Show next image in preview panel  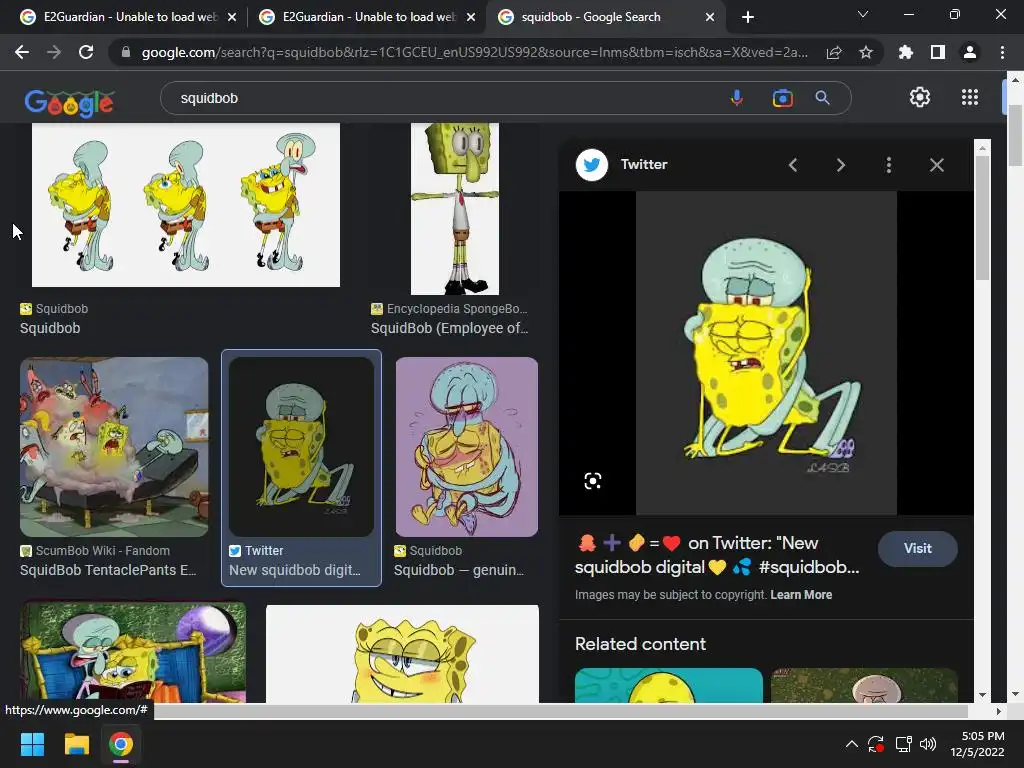point(841,165)
